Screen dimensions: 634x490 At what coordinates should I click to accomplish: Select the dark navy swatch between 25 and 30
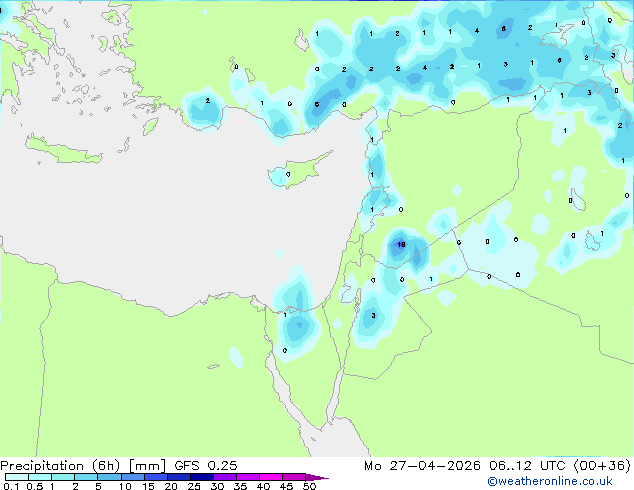coord(202,477)
